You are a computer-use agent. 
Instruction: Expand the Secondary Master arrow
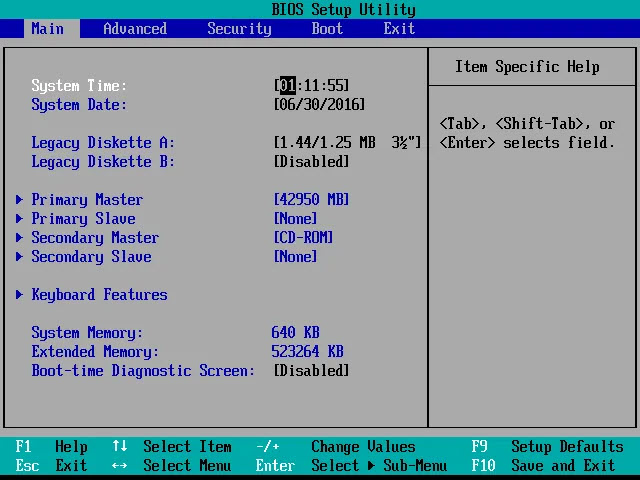click(x=19, y=237)
